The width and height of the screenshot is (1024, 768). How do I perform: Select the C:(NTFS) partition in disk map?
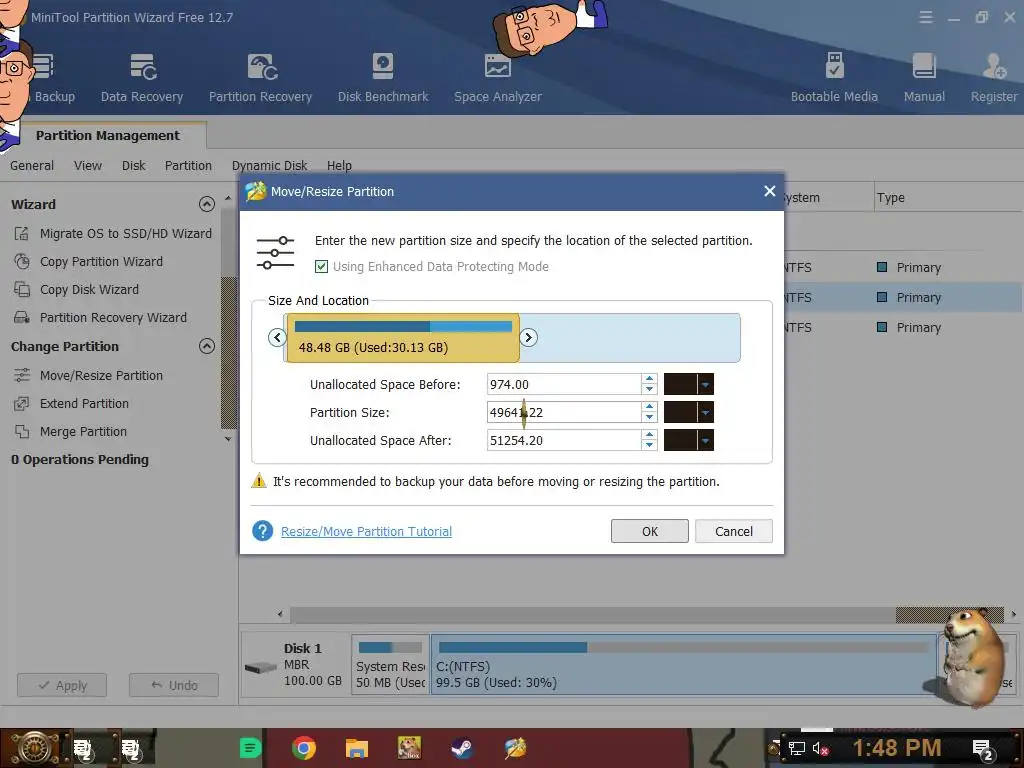[x=684, y=664]
